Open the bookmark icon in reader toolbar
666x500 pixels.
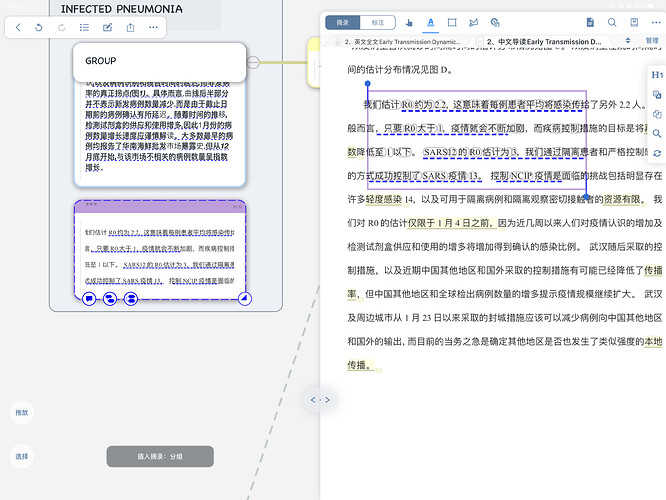point(634,23)
